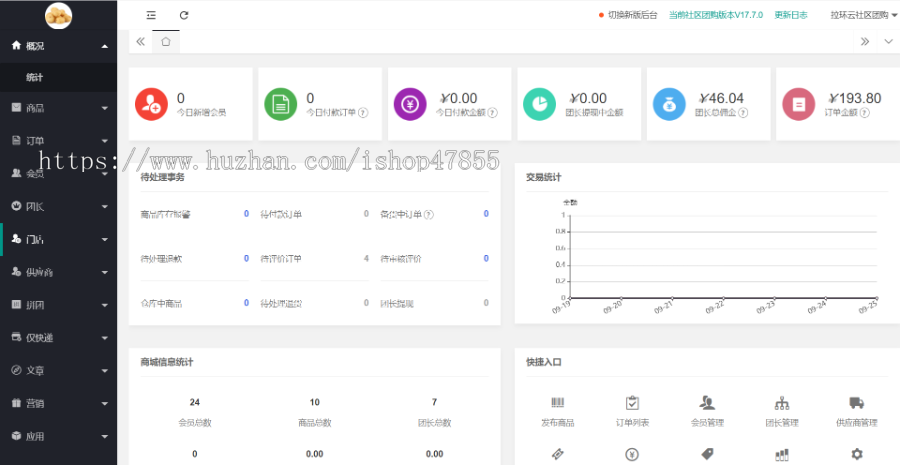The width and height of the screenshot is (900, 465).
Task: Open 会员管理 shortcut
Action: (x=707, y=412)
